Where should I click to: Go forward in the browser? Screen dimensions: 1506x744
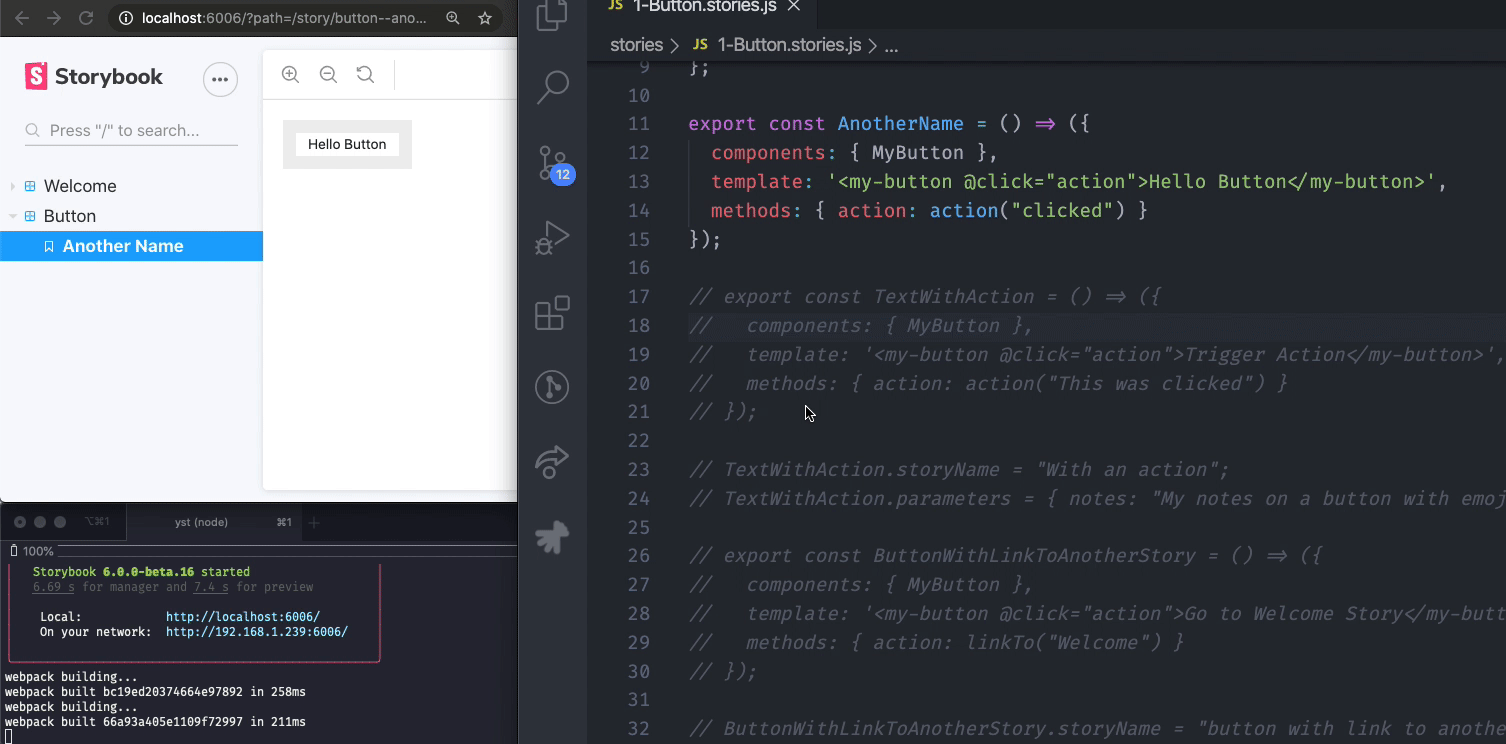click(54, 18)
